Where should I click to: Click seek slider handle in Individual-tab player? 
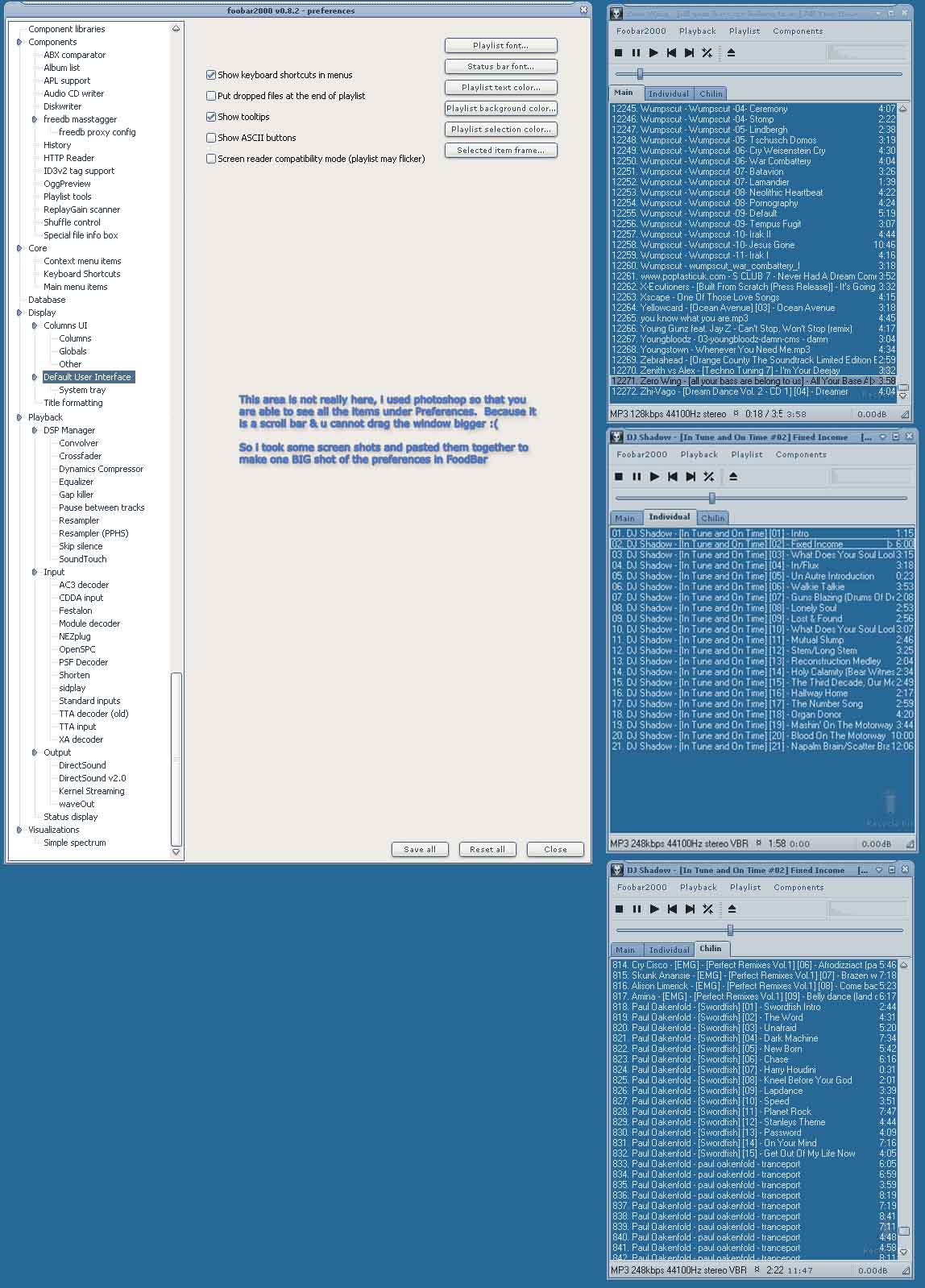(712, 498)
